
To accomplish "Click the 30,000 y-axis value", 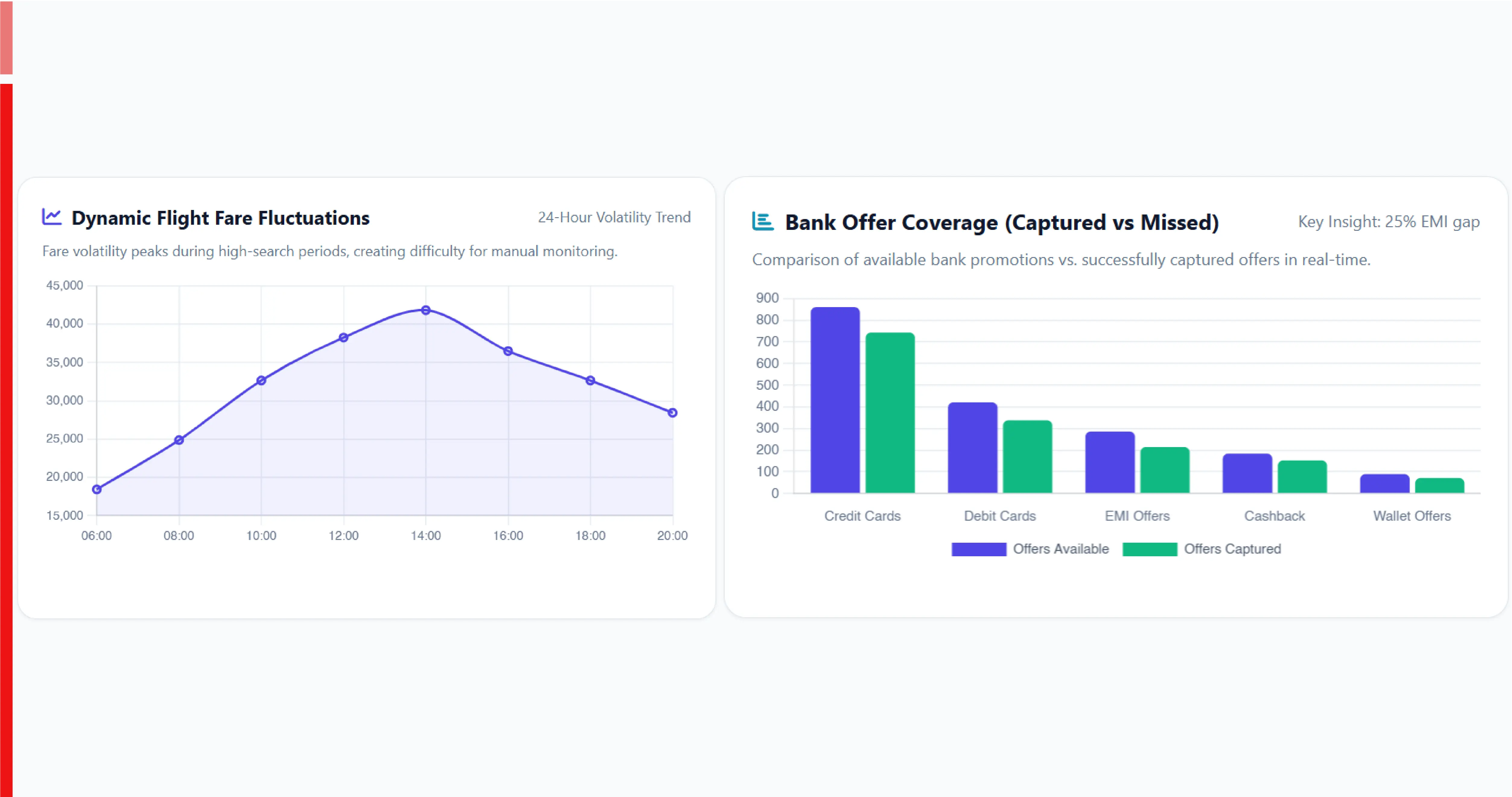I will (x=65, y=400).
